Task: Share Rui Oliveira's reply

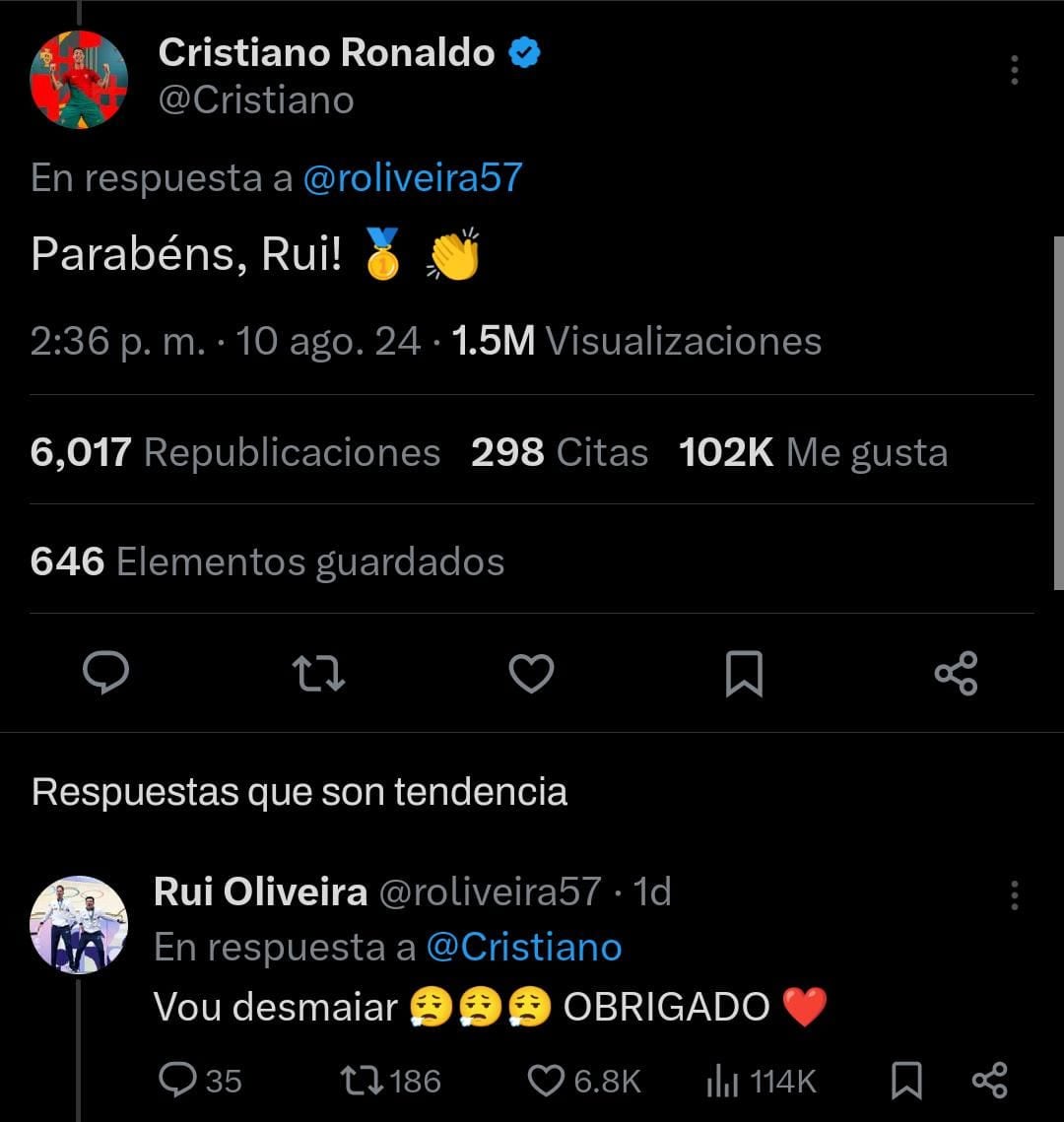Action: click(989, 1081)
